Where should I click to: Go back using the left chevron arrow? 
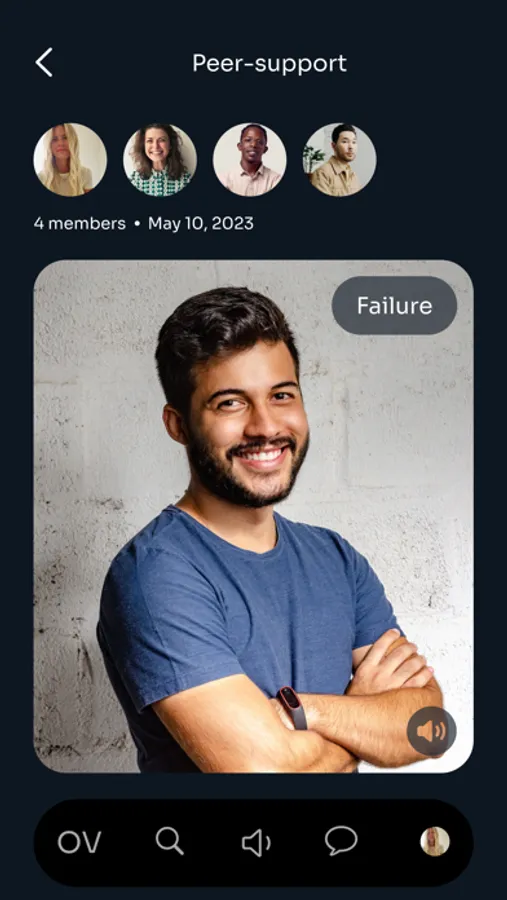44,63
